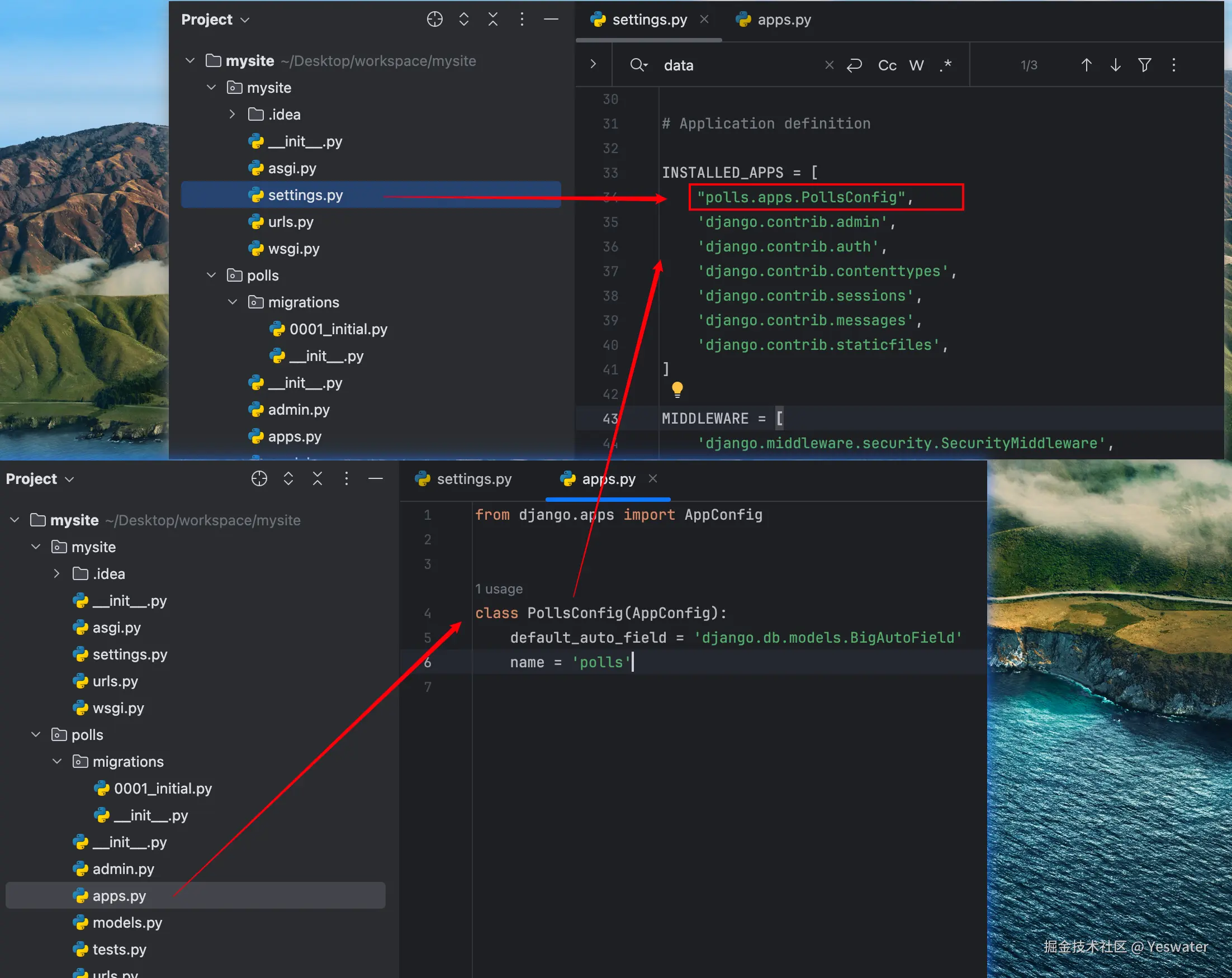
Task: Click the locate-file crosshair icon in top Project panel
Action: tap(434, 20)
